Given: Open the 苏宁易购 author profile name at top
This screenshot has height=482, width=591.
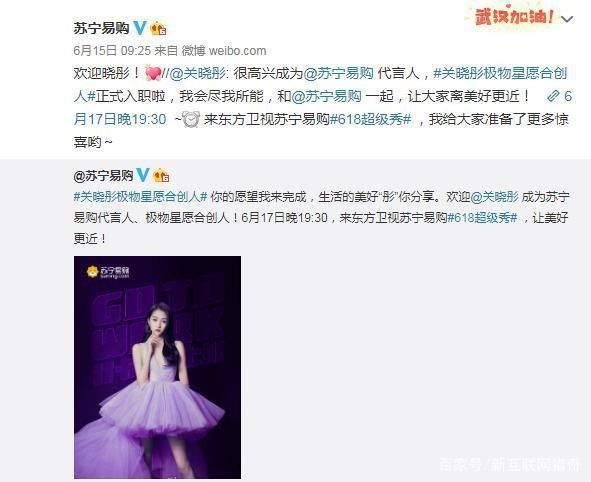Looking at the screenshot, I should pos(101,28).
